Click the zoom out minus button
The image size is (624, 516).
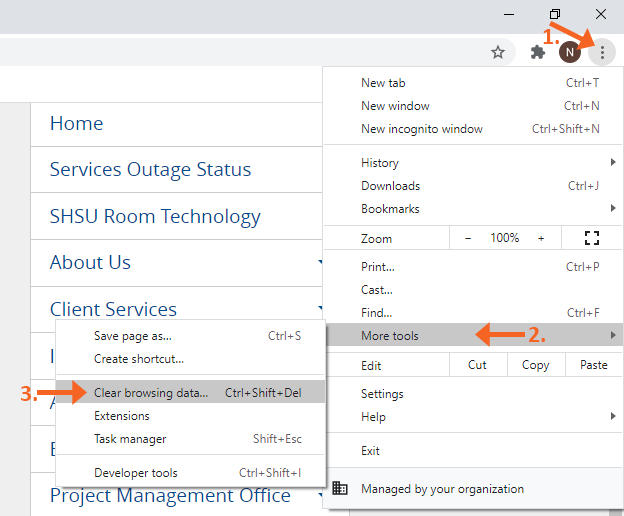(468, 238)
